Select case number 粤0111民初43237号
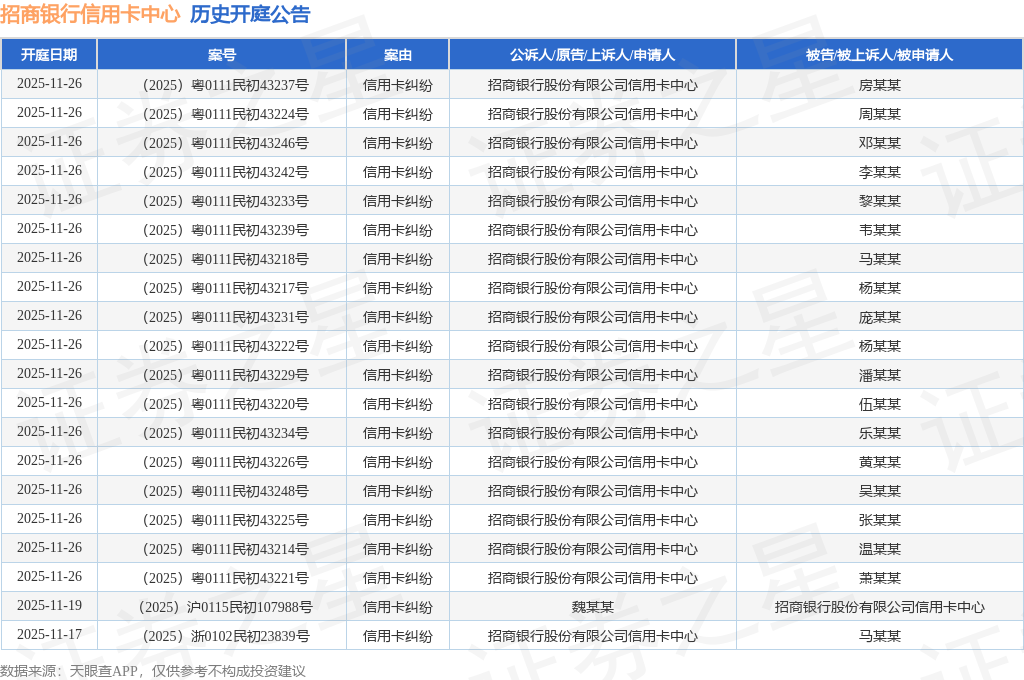1024x680 pixels. click(x=225, y=85)
